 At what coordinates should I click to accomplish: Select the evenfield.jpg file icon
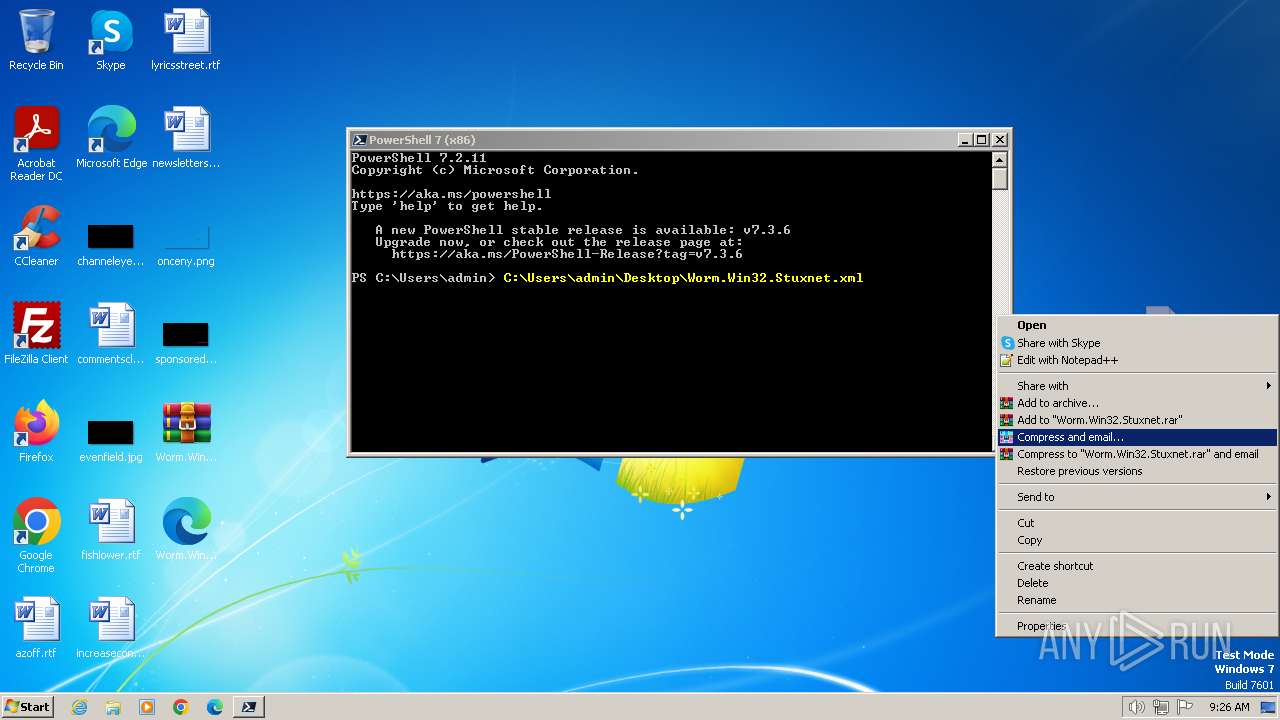tap(110, 440)
